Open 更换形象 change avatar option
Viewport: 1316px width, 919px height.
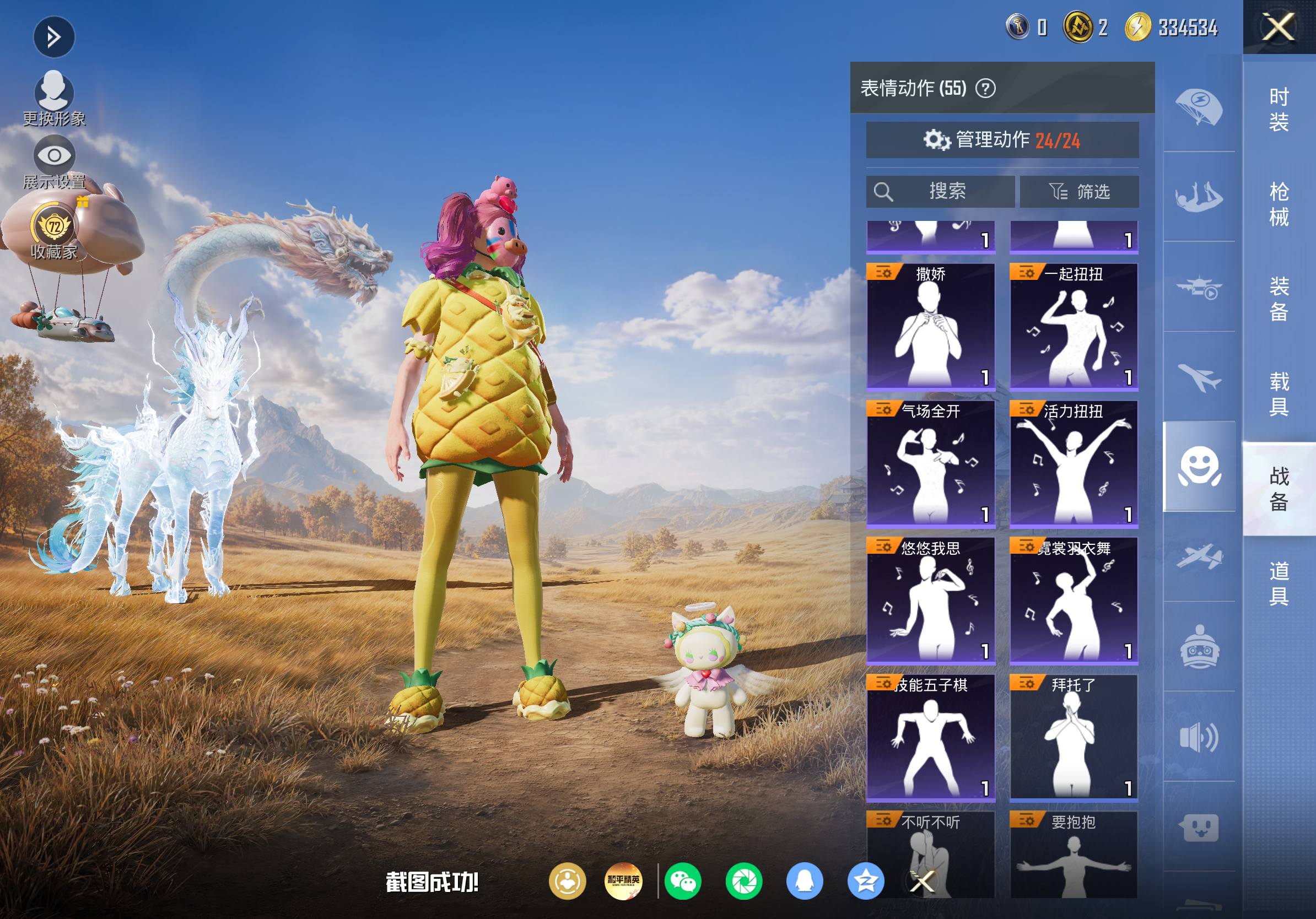pyautogui.click(x=54, y=98)
